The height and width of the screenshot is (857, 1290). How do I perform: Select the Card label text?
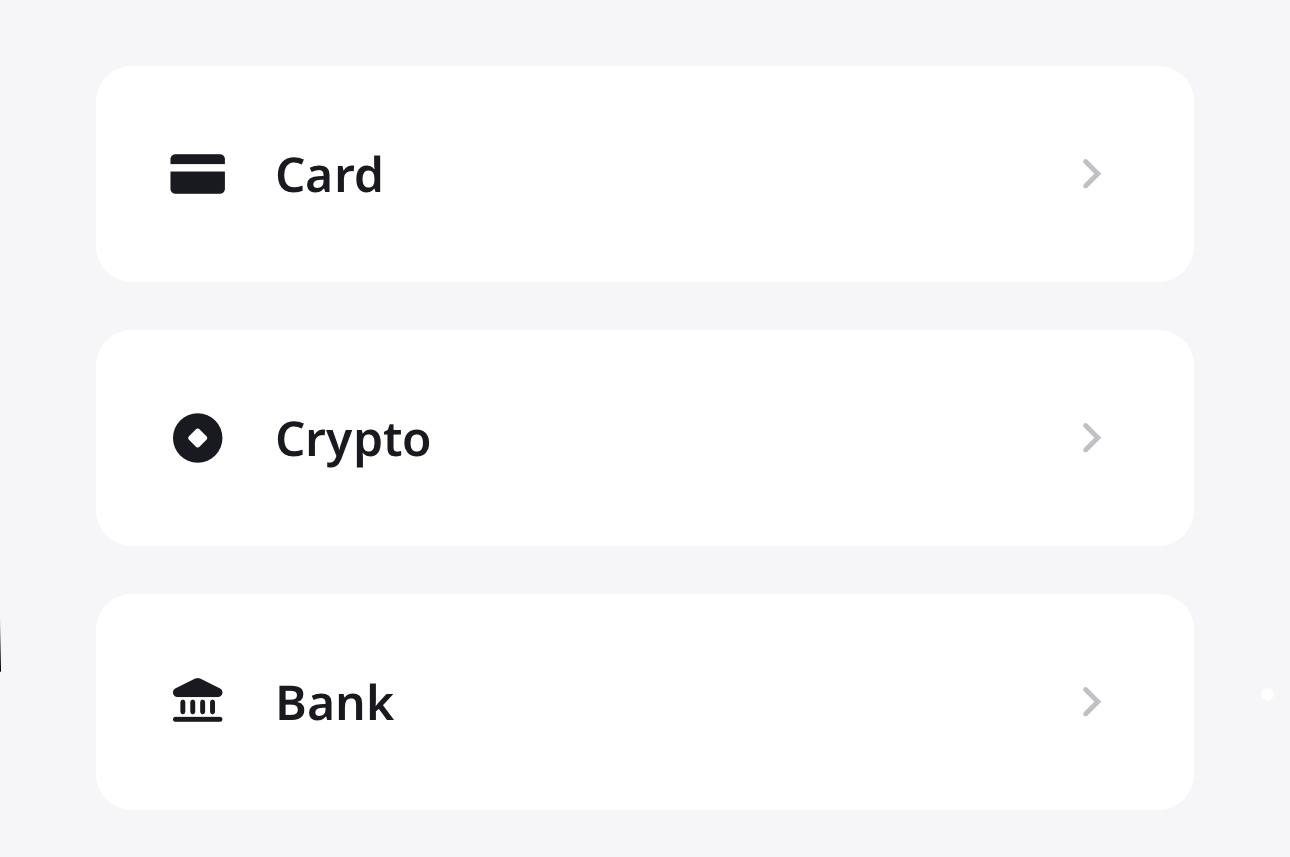tap(329, 175)
